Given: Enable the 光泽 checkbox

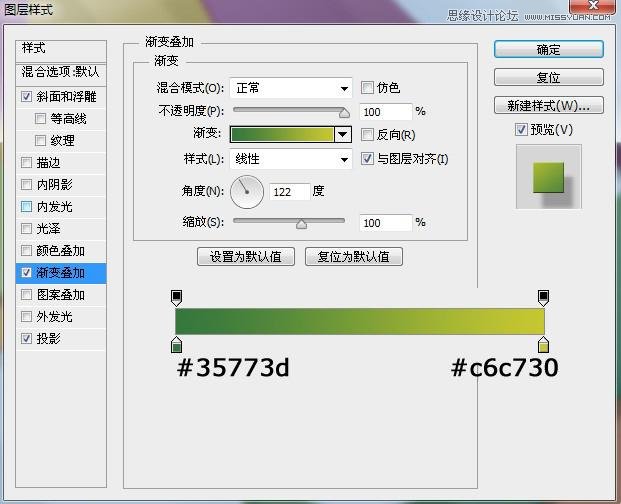Looking at the screenshot, I should pyautogui.click(x=27, y=228).
